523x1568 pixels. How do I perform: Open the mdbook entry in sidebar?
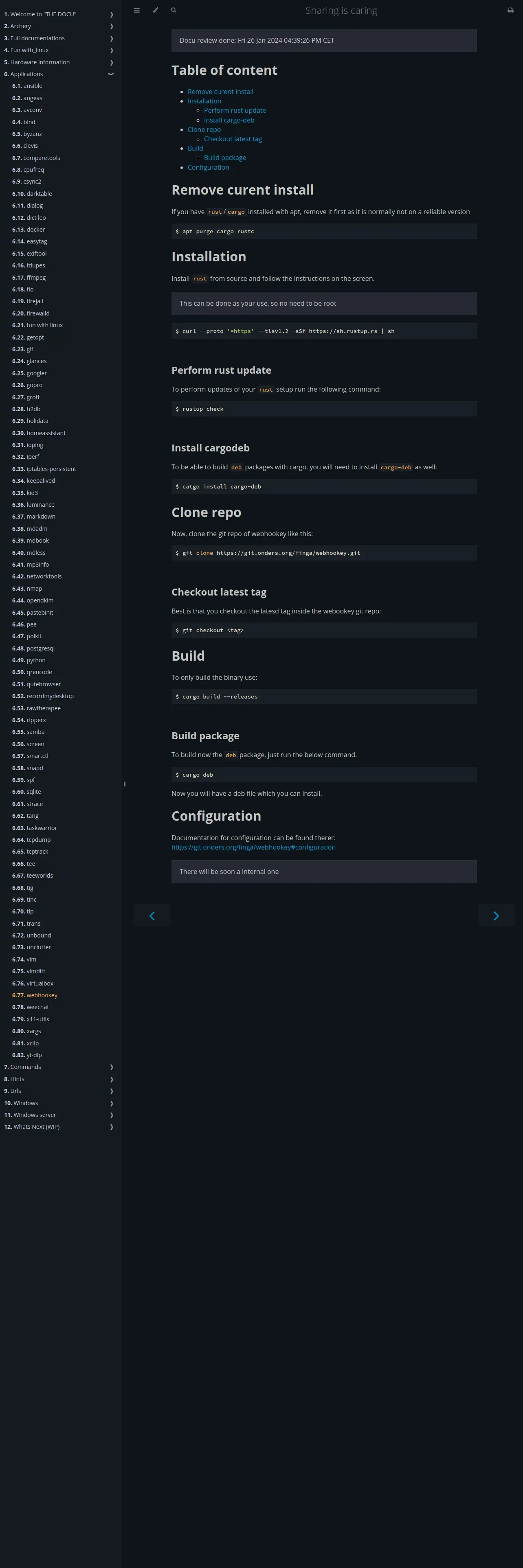[37, 541]
